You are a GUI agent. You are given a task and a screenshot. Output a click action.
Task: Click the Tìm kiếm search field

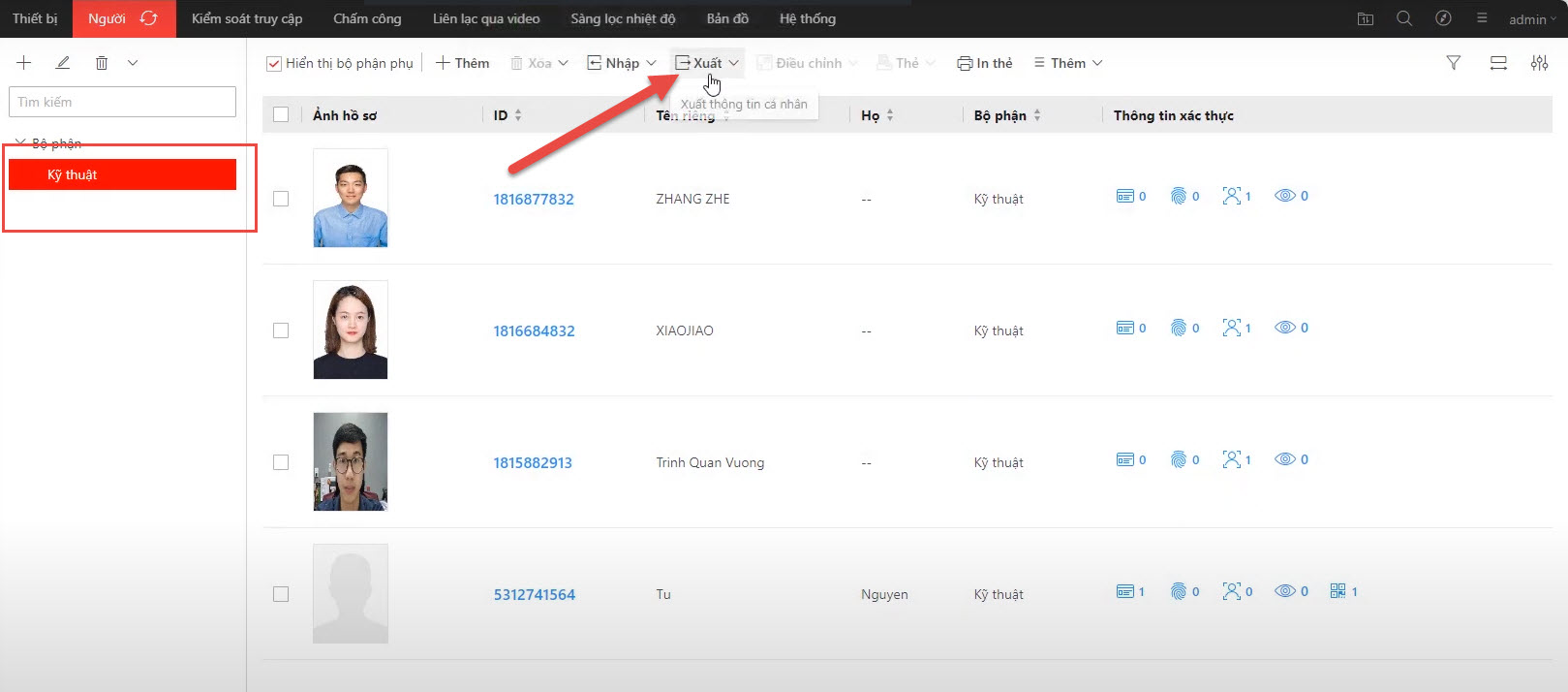[122, 102]
